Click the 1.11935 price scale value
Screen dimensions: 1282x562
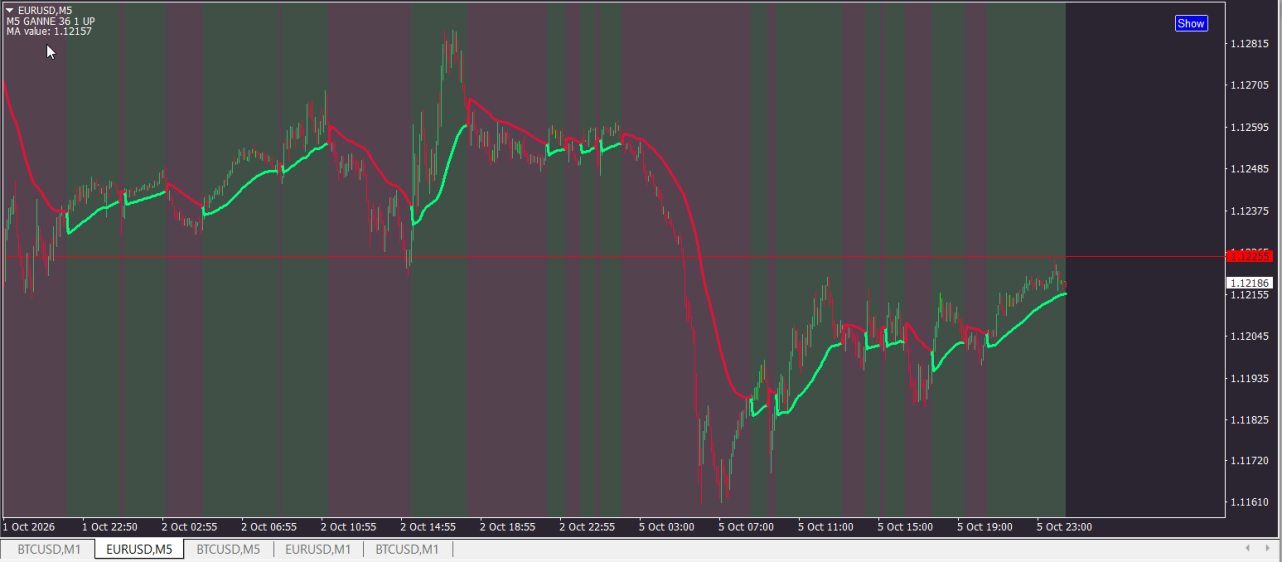[1249, 378]
